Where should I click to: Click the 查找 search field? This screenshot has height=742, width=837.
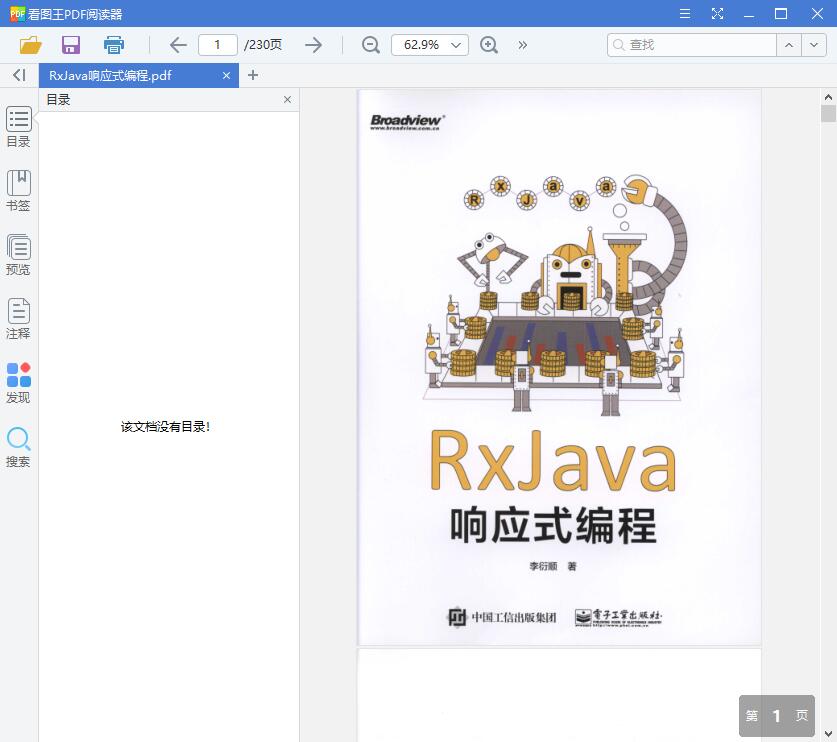(692, 45)
